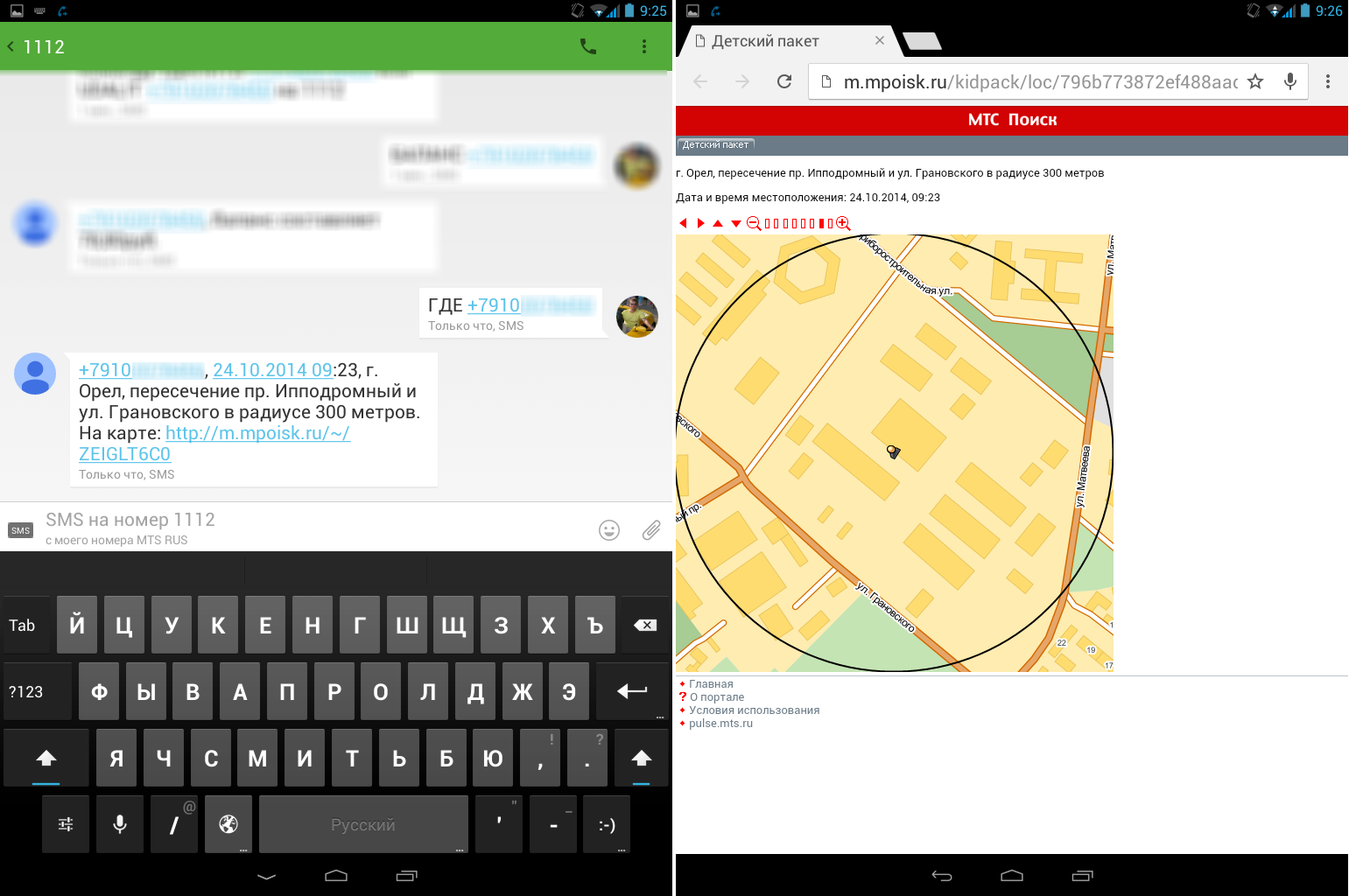Select the filled zoom level box

tap(821, 223)
